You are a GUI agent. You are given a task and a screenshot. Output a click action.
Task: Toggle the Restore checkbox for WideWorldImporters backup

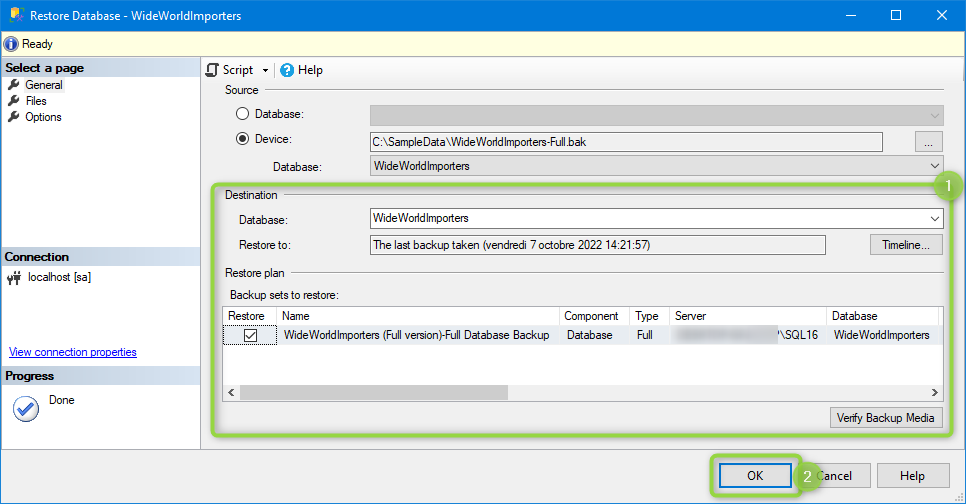coord(250,335)
